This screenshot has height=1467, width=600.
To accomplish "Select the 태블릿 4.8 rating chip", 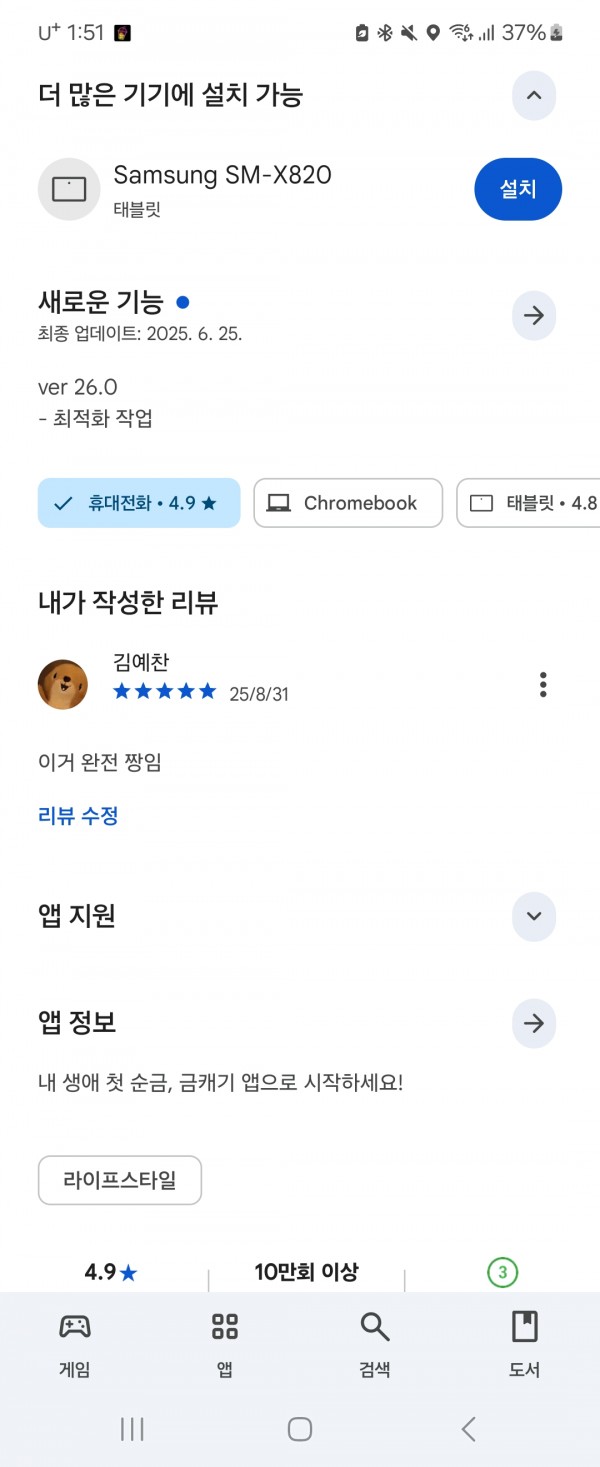I will point(528,503).
